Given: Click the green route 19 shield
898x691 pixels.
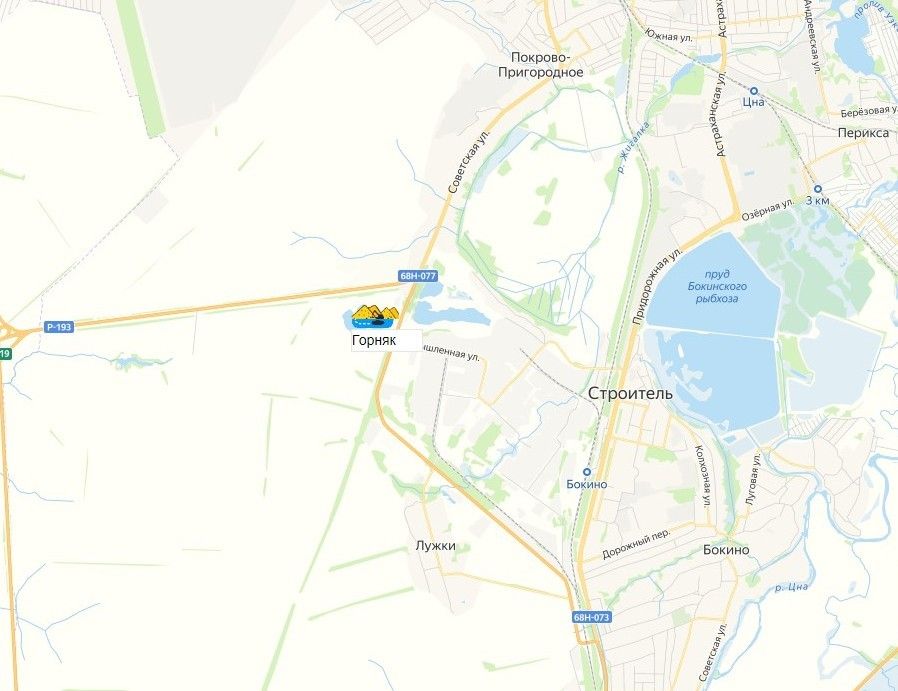Looking at the screenshot, I should pos(5,354).
